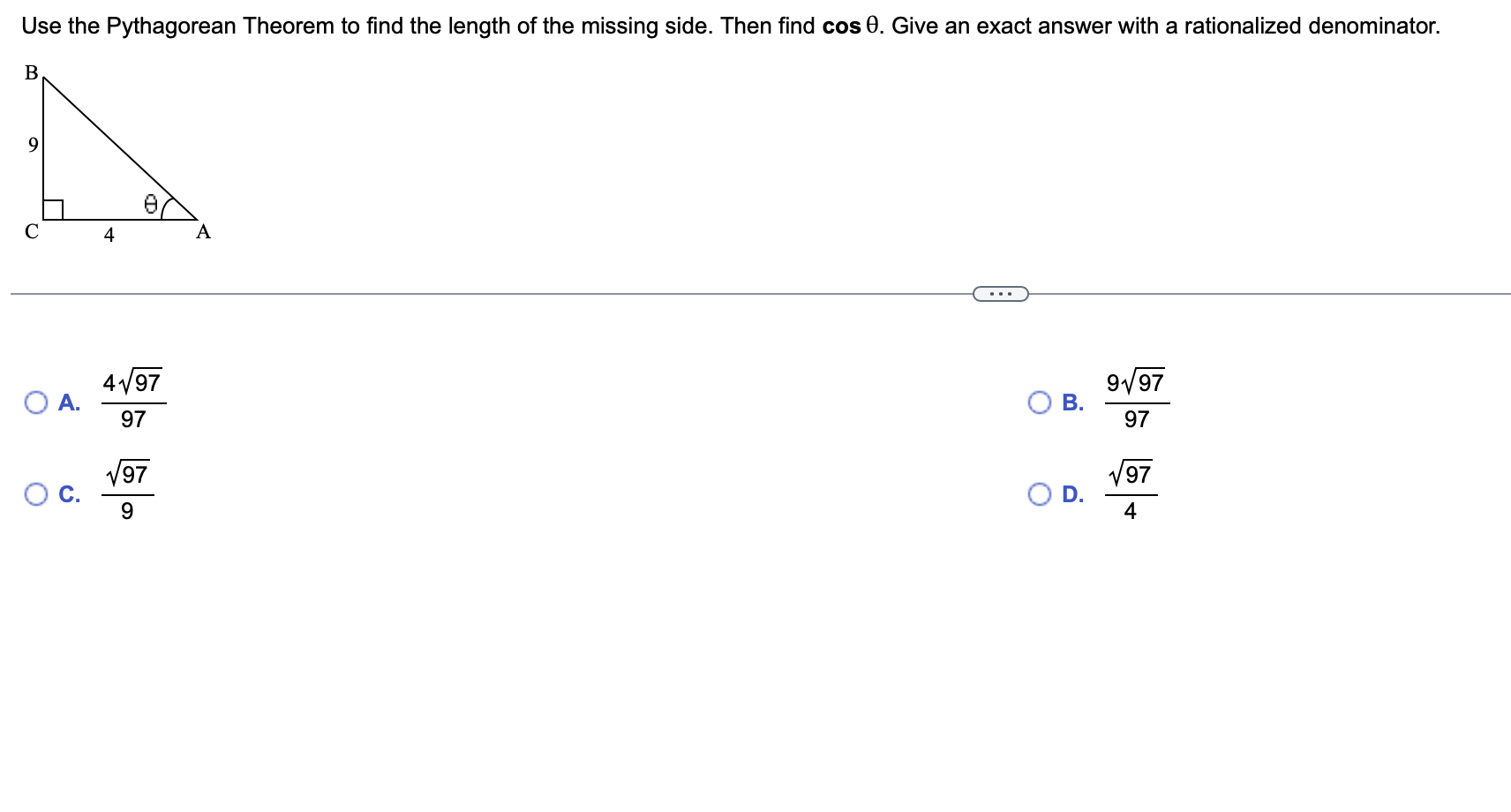Select answer choice C radio button
The height and width of the screenshot is (812, 1511).
click(35, 495)
